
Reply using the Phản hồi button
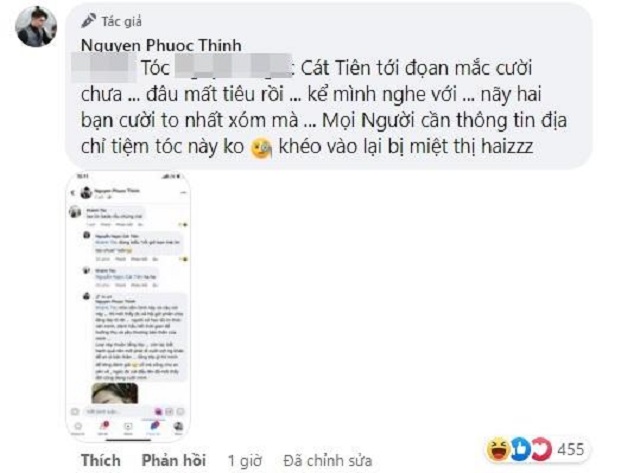(173, 460)
